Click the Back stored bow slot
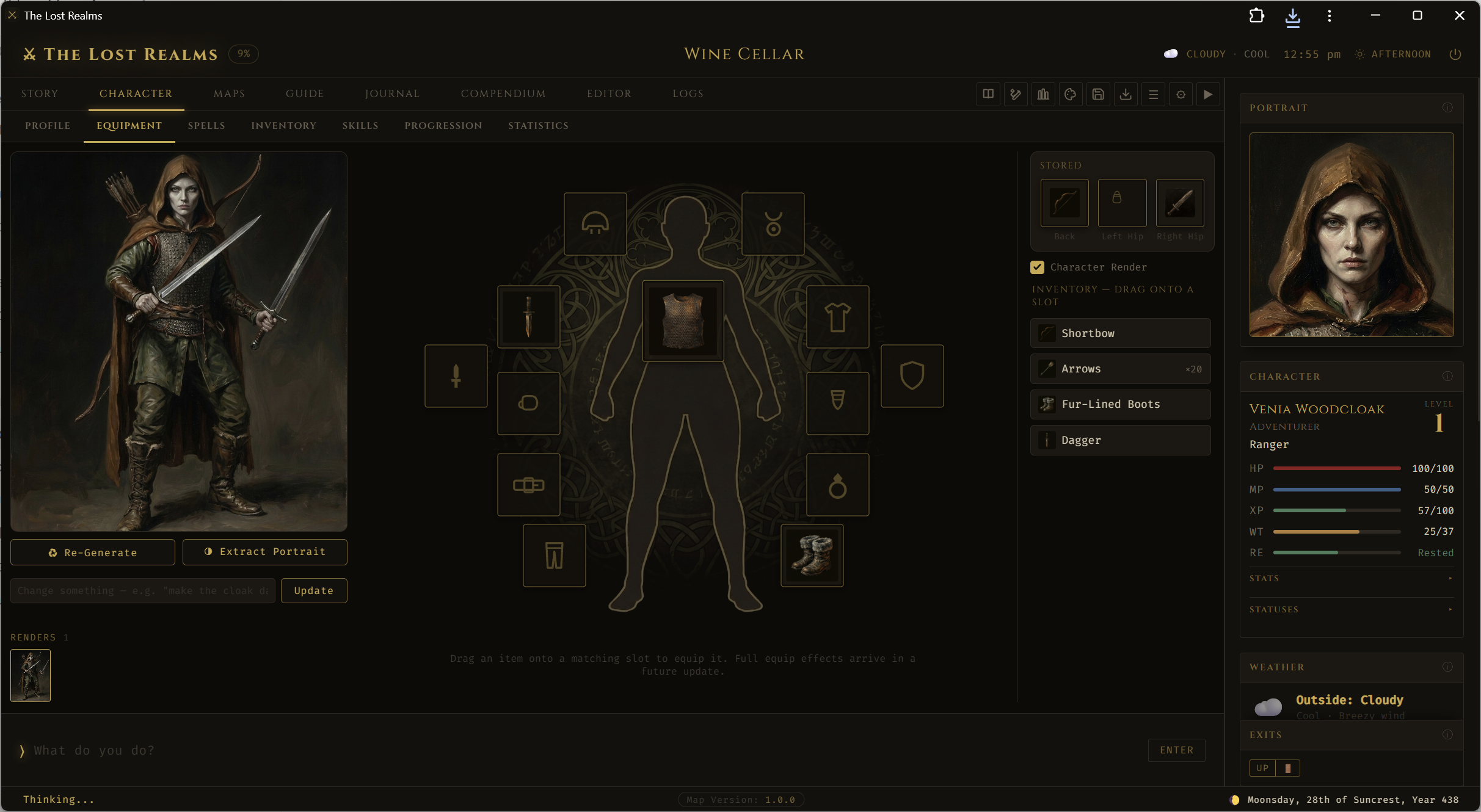Screen dimensions: 1481x812 tap(1064, 203)
